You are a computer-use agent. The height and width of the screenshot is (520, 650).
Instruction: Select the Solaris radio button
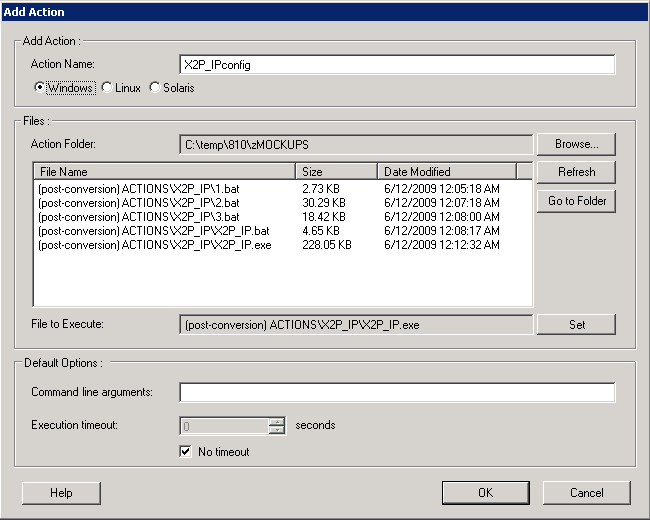pos(154,88)
